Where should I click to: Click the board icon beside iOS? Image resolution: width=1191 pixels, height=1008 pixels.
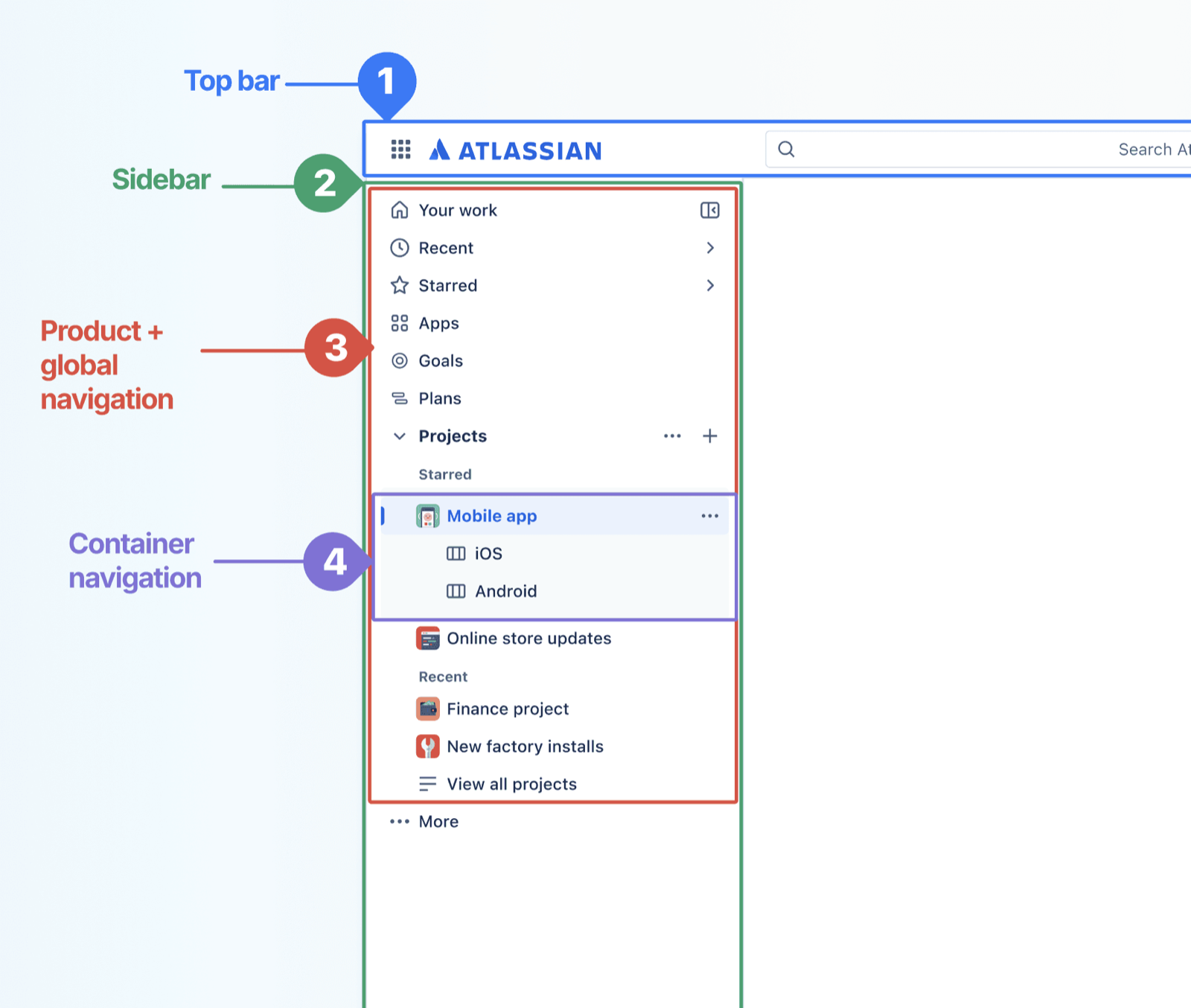click(456, 553)
